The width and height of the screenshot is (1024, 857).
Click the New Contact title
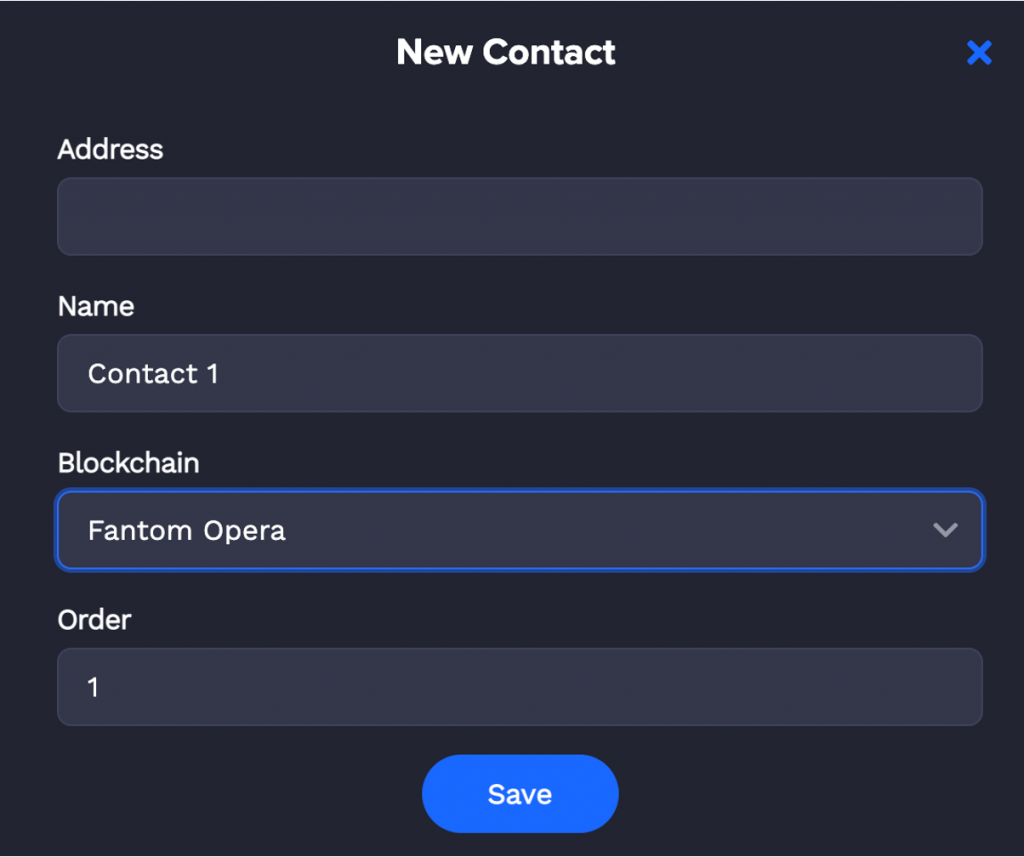[506, 52]
